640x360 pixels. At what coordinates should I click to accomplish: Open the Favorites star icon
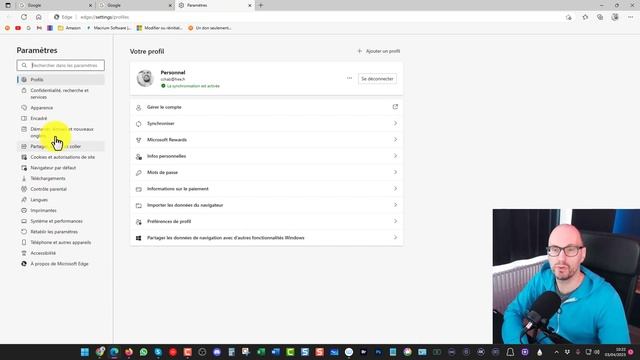(585, 17)
